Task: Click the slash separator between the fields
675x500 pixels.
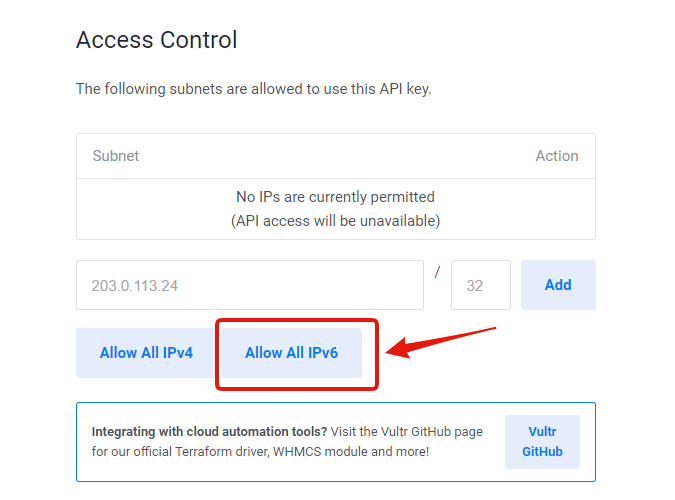Action: (438, 273)
